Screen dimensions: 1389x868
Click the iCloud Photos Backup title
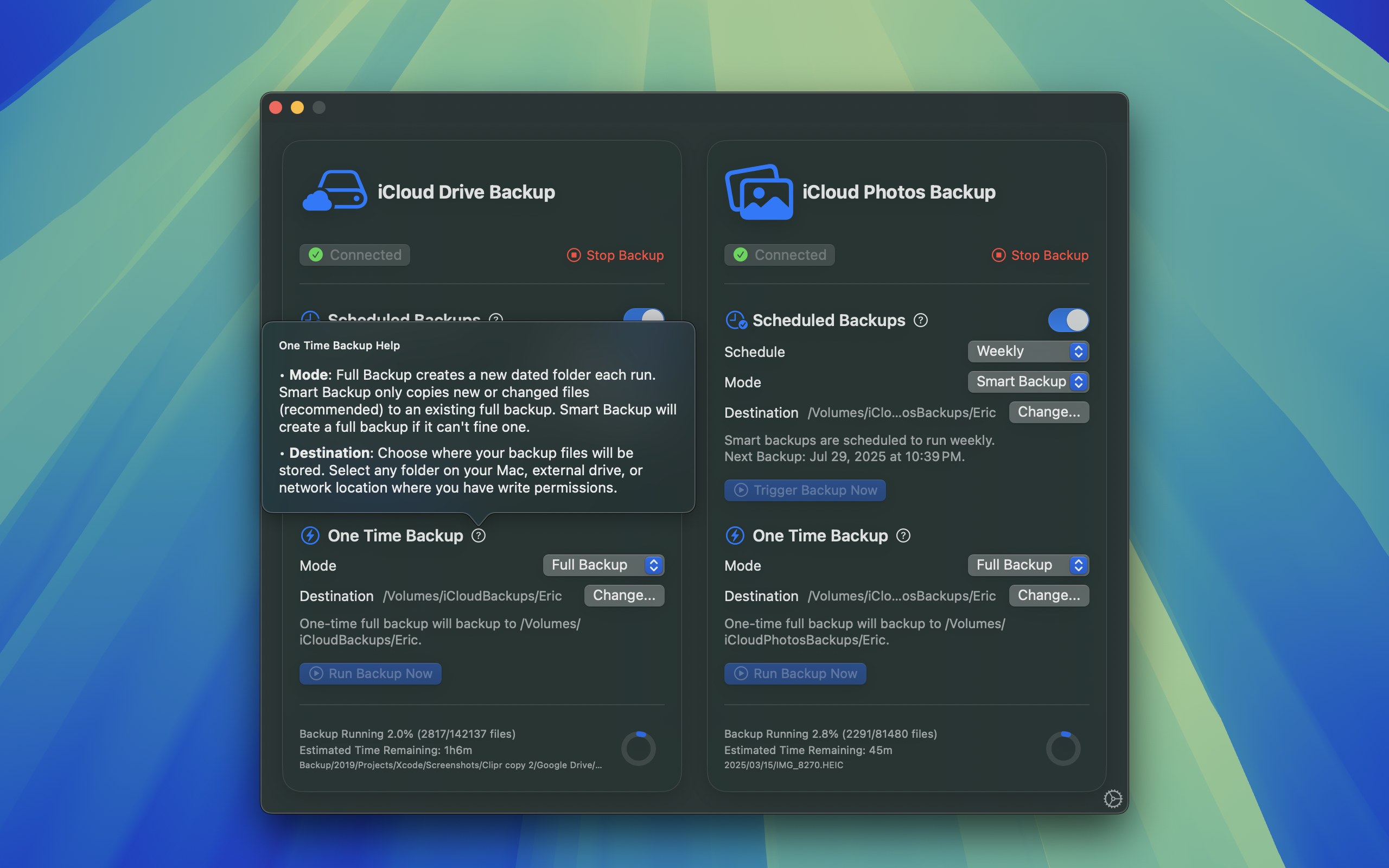(x=899, y=192)
